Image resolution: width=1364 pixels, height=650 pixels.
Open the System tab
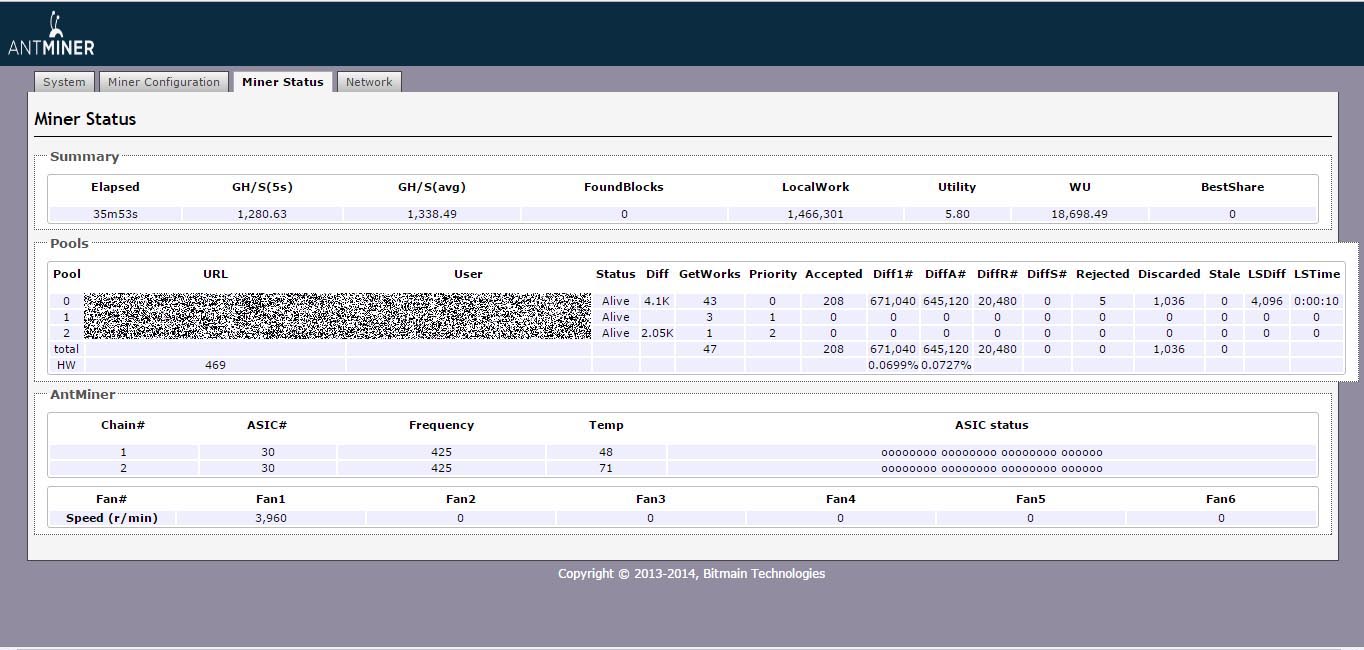coord(64,82)
